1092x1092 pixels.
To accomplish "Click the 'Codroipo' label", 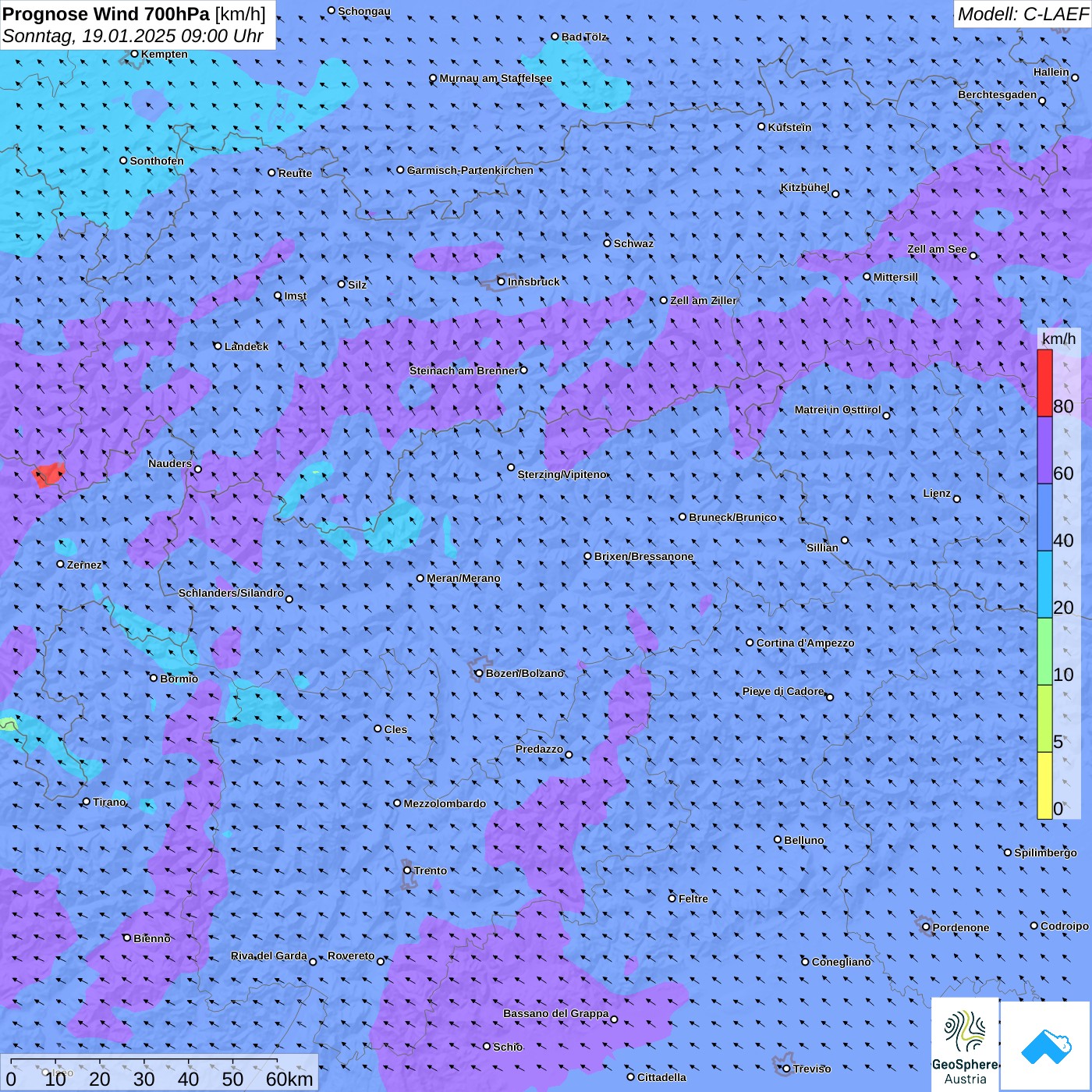I will point(1065,926).
